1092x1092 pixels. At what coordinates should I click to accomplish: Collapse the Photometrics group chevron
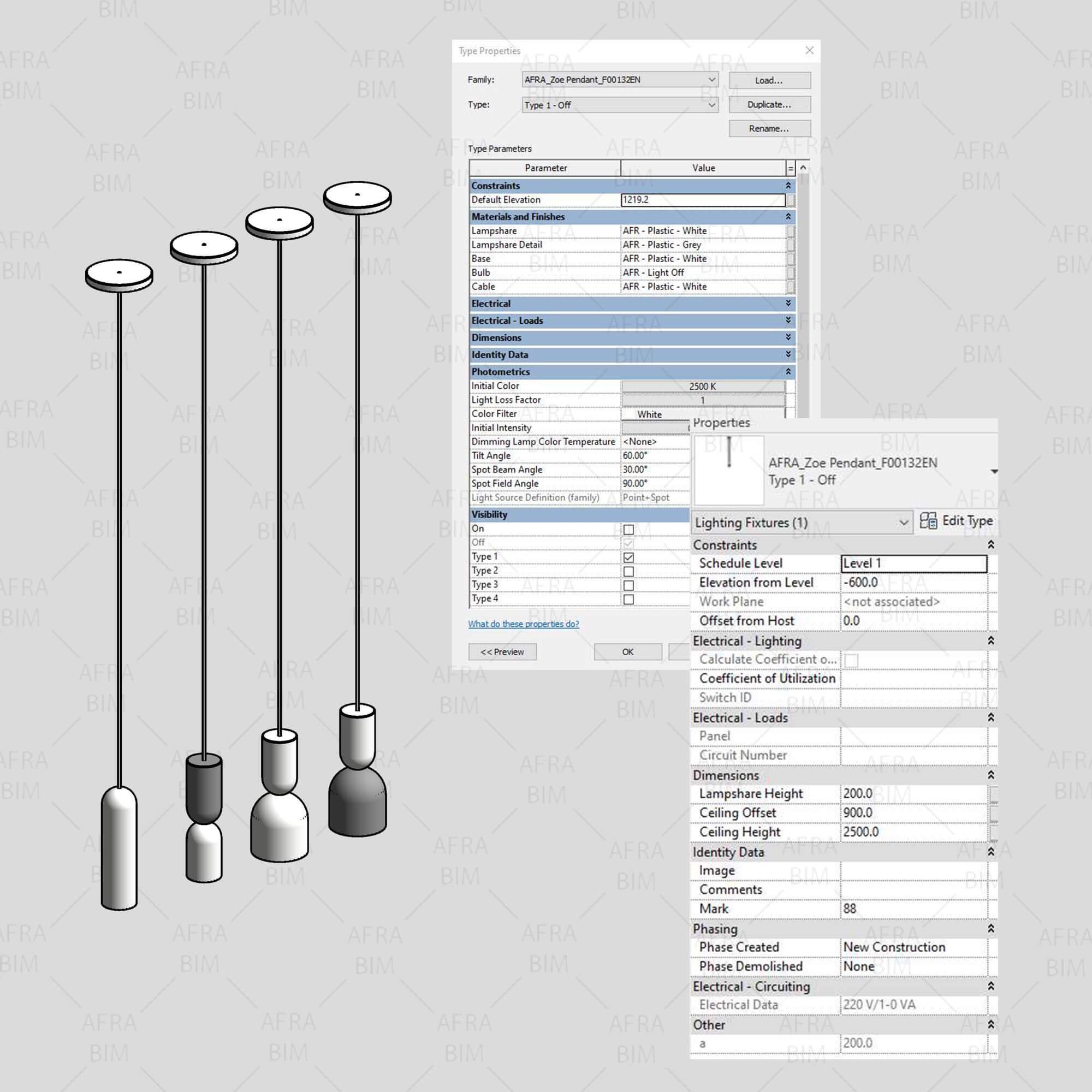788,371
